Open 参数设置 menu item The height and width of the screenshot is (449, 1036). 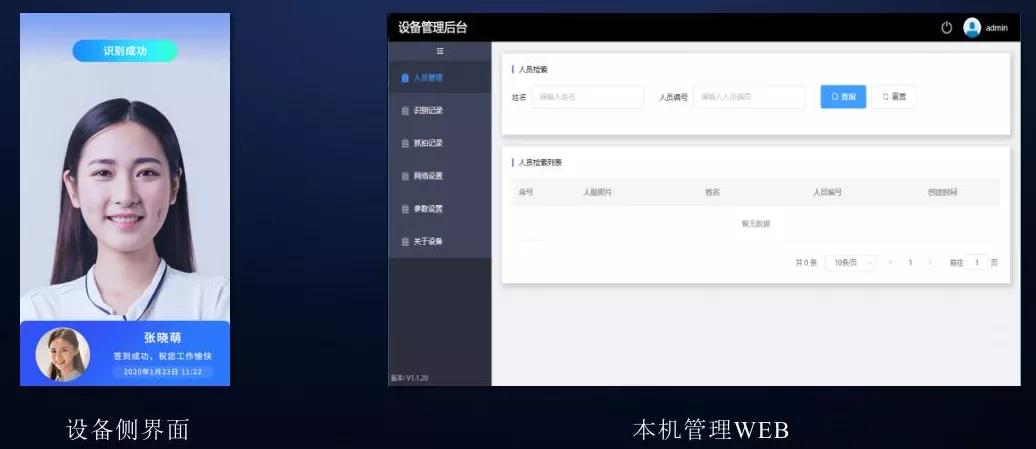click(x=439, y=209)
